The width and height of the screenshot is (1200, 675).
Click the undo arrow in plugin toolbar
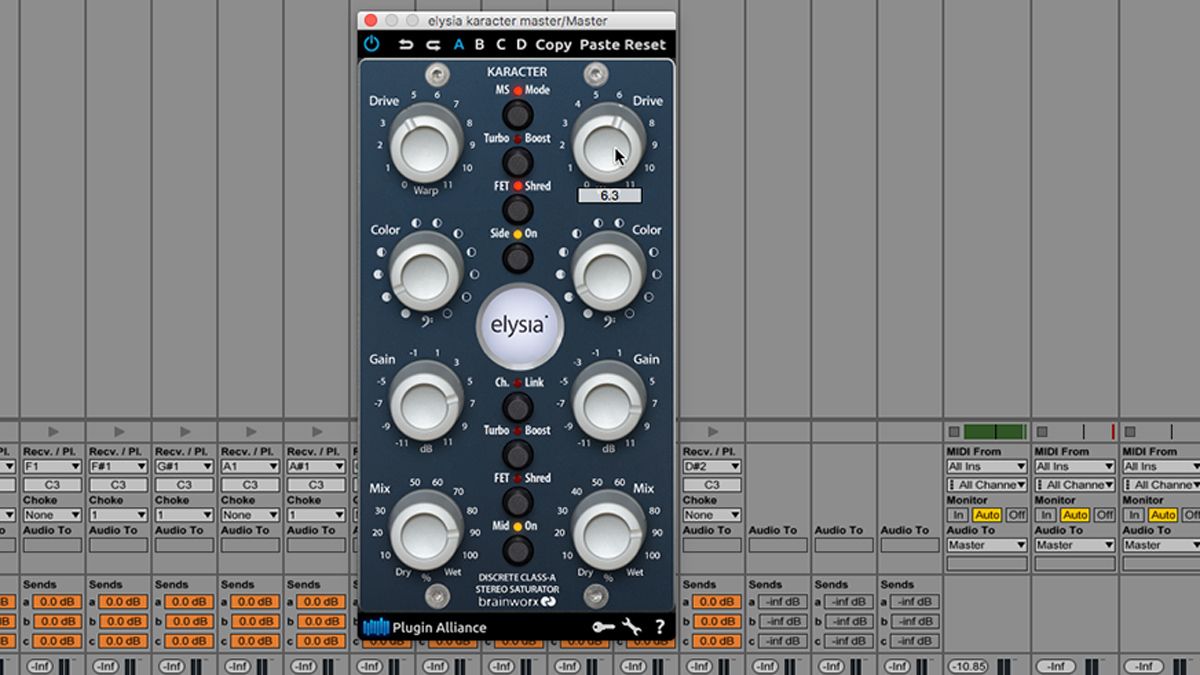tap(406, 44)
